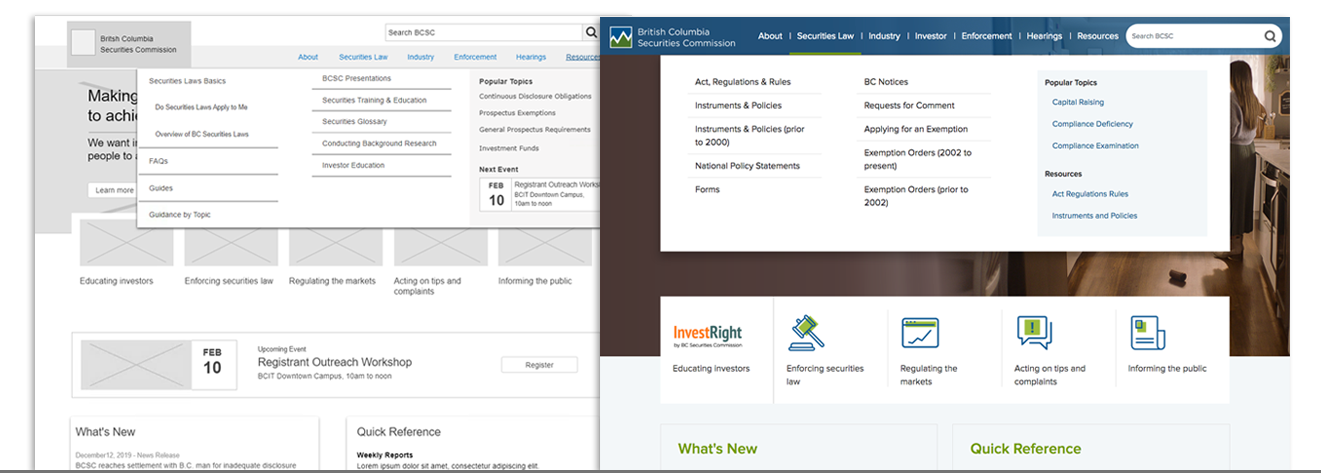Screen dimensions: 1321x473
Task: Select Securities Law in the blue header
Action: click(x=825, y=36)
